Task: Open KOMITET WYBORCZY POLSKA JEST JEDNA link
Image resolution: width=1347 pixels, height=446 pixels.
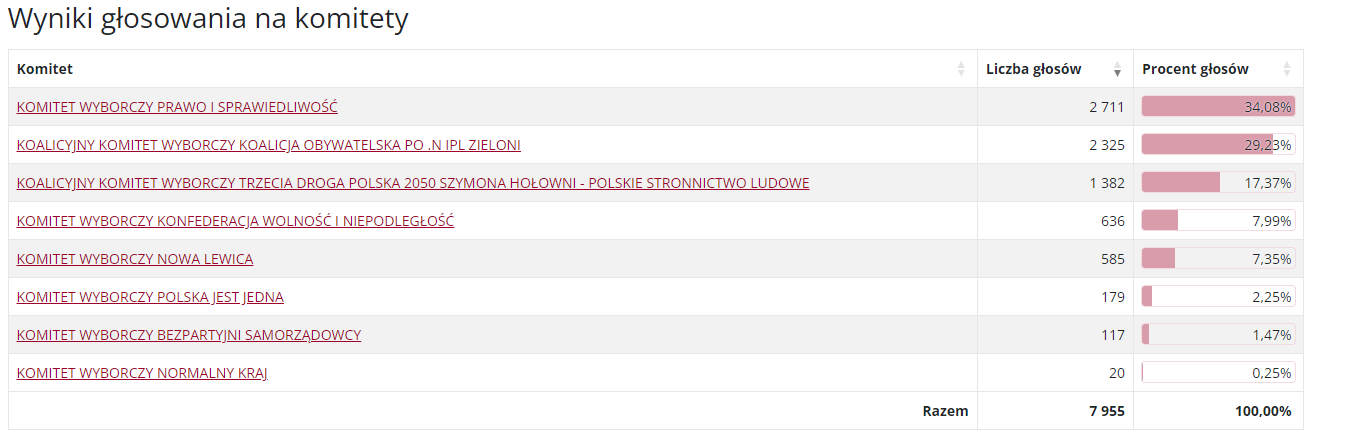Action: 150,297
